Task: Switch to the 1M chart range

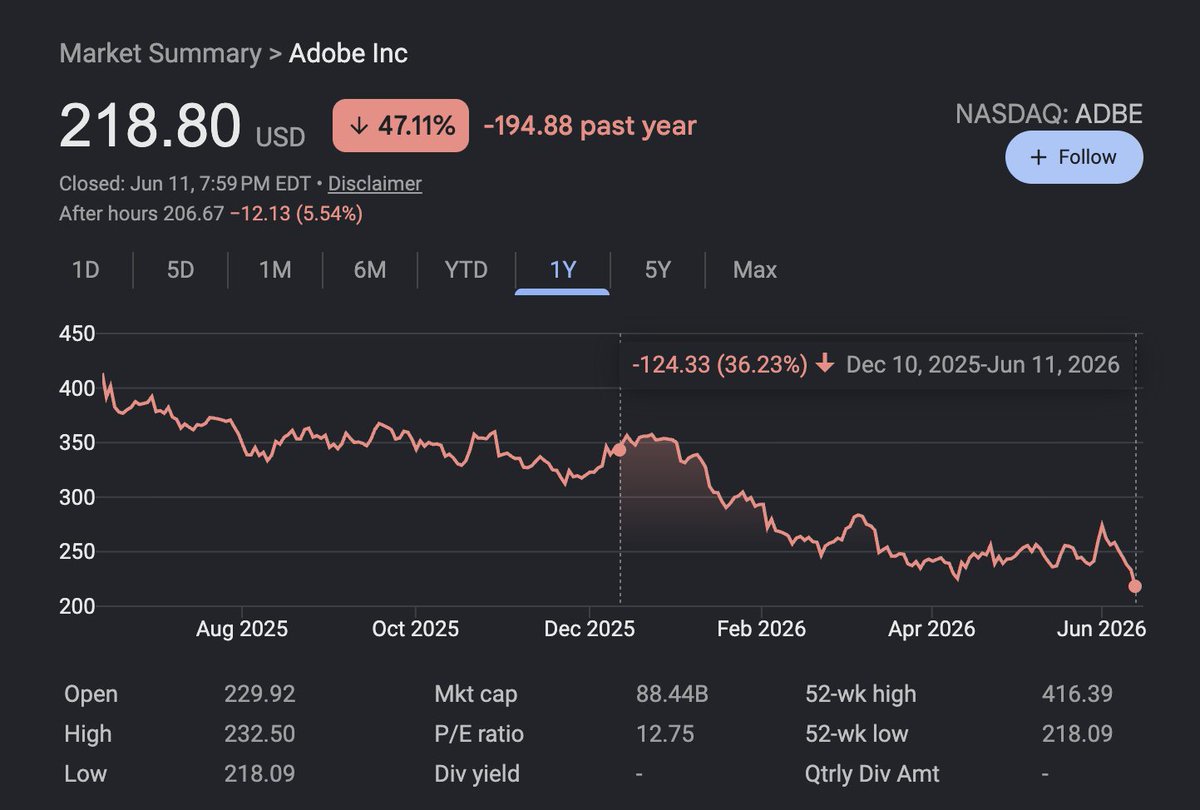Action: point(275,270)
